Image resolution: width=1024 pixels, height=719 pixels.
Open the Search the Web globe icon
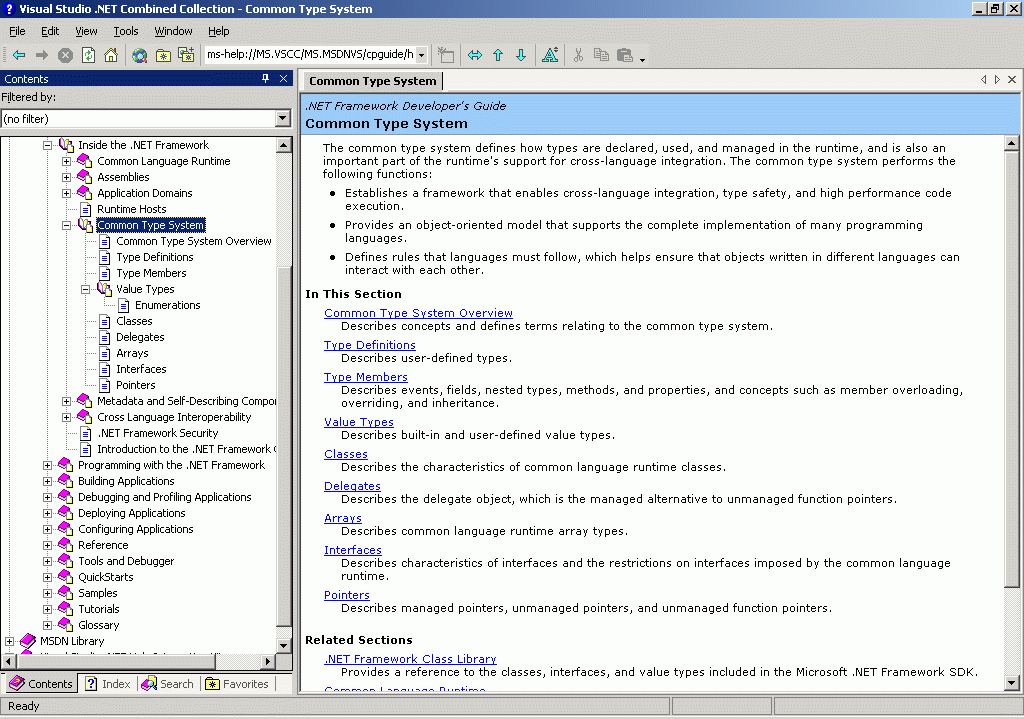139,56
